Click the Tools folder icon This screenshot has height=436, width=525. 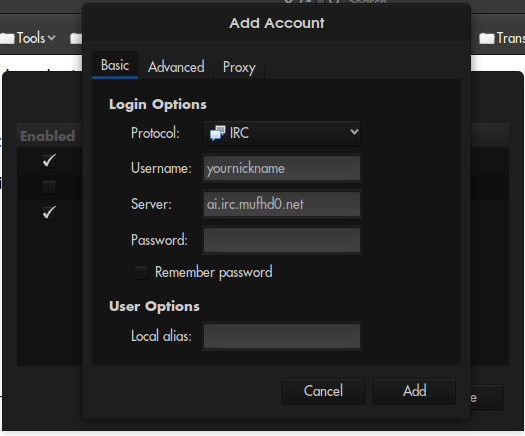(7, 38)
